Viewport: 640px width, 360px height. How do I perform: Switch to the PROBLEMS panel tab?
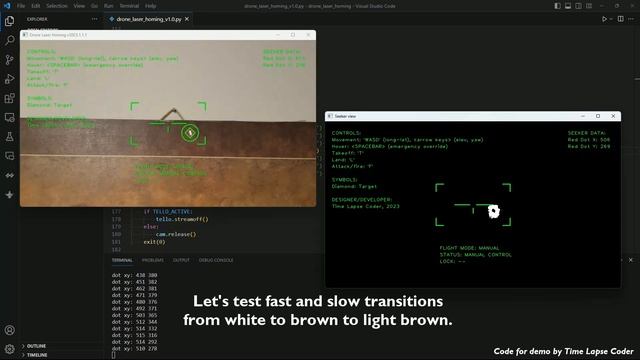click(153, 260)
